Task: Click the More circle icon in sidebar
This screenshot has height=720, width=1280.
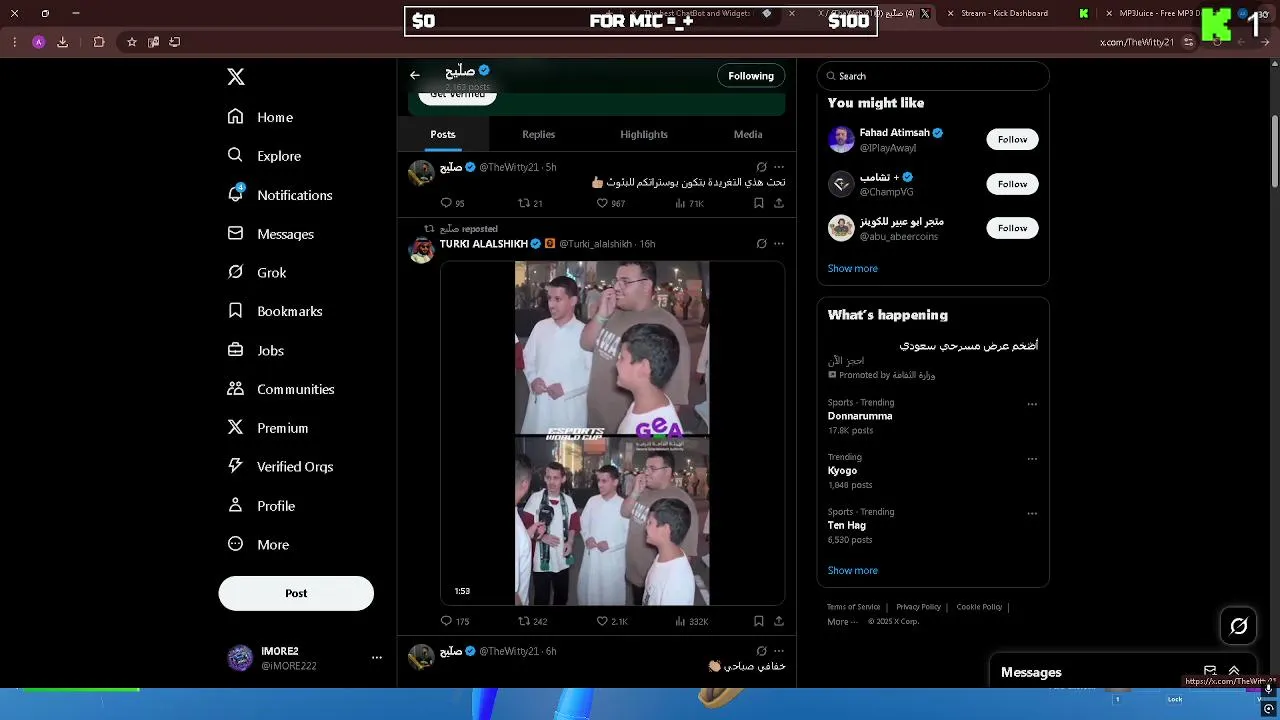Action: tap(235, 544)
